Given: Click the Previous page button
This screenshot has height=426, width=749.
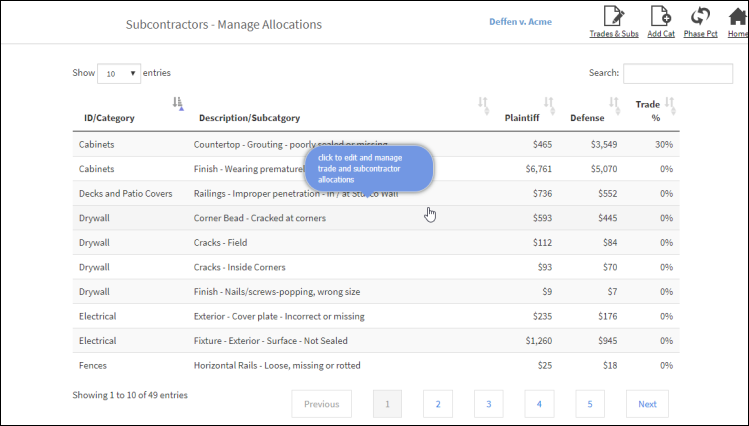Looking at the screenshot, I should tap(321, 404).
